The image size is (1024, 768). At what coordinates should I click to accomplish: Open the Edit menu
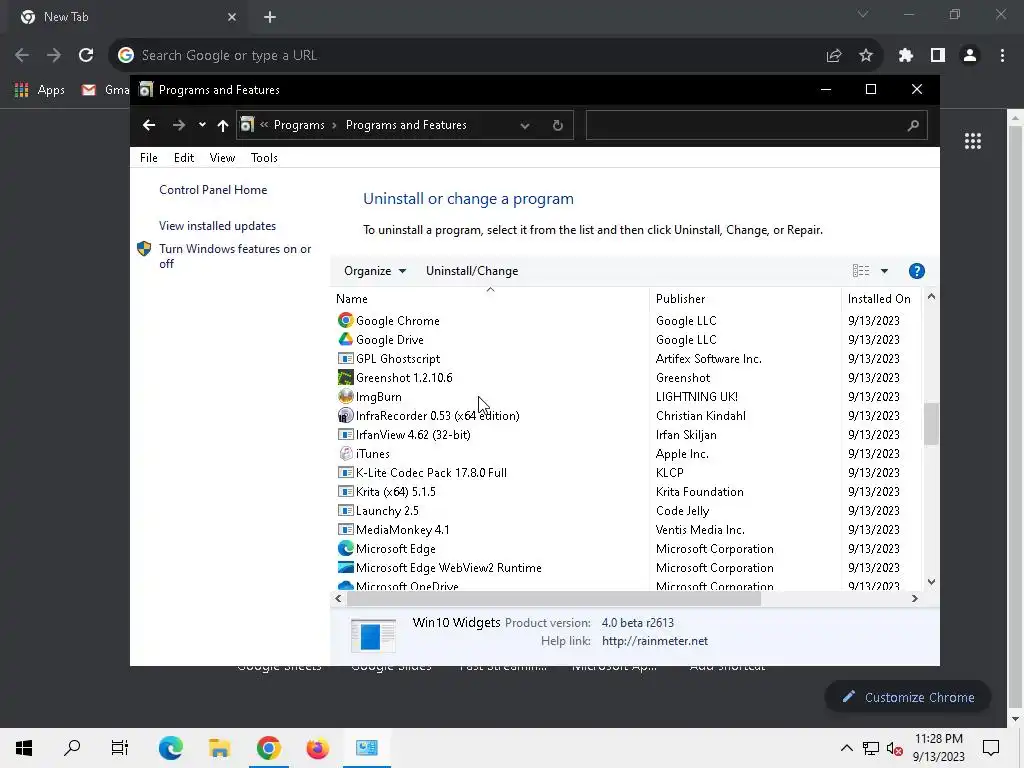point(184,157)
